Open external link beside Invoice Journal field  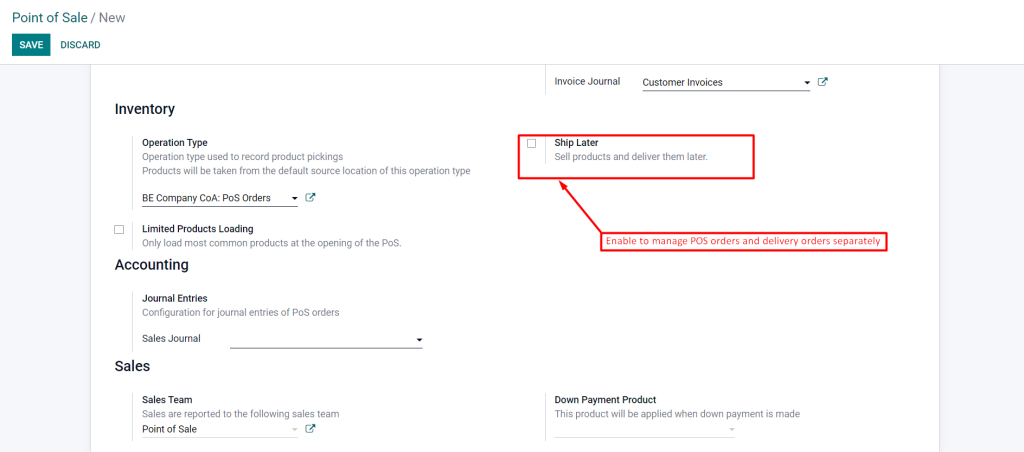pos(823,82)
